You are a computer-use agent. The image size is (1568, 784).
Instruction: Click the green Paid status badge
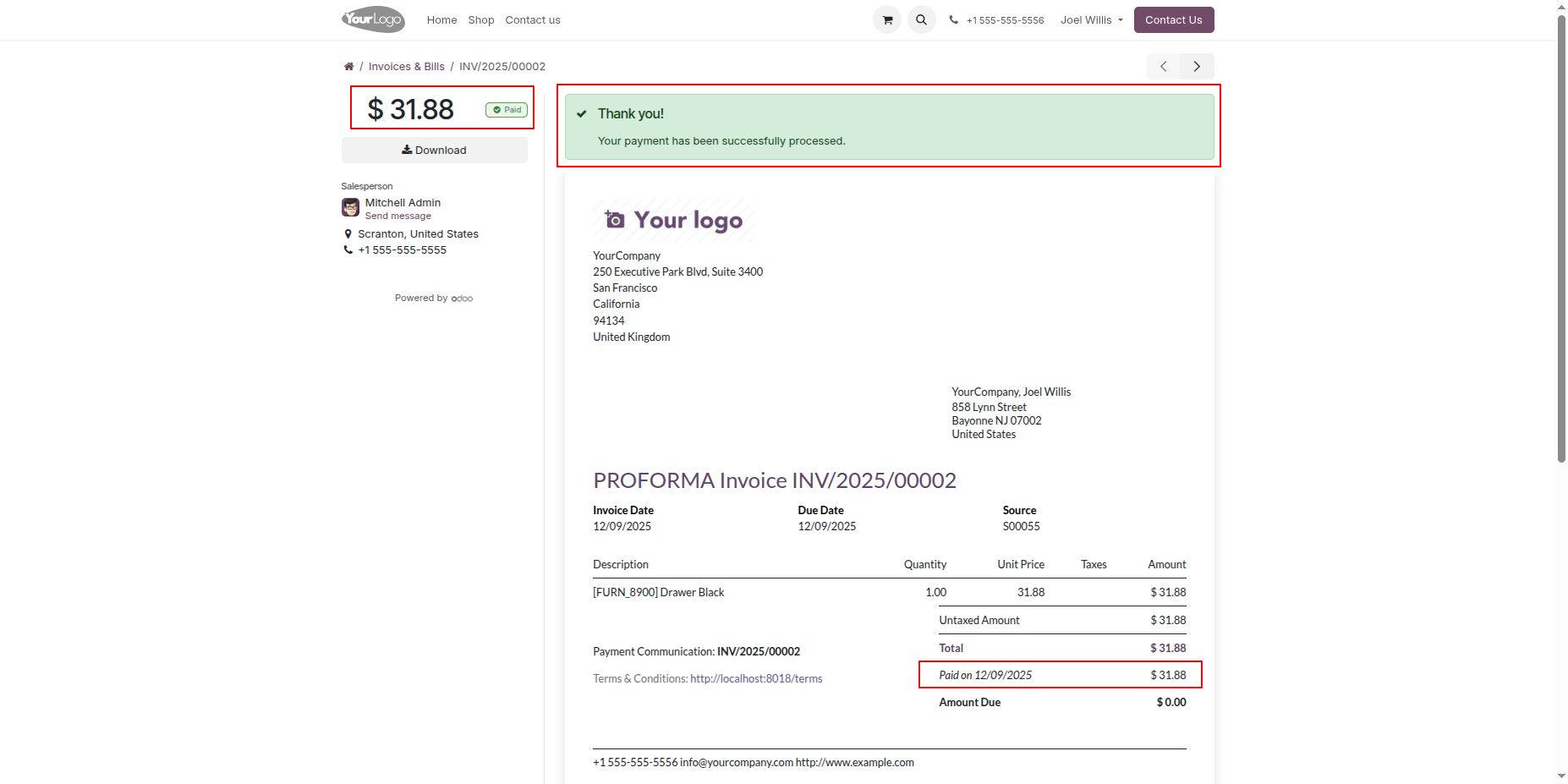tap(507, 110)
